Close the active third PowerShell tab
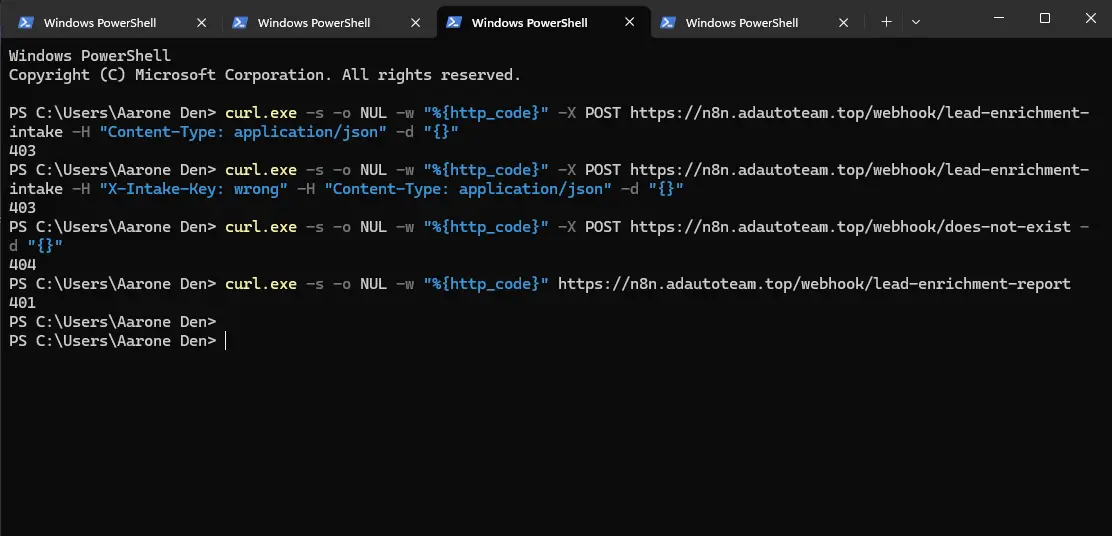Screen dimensions: 1112x536 (629, 22)
